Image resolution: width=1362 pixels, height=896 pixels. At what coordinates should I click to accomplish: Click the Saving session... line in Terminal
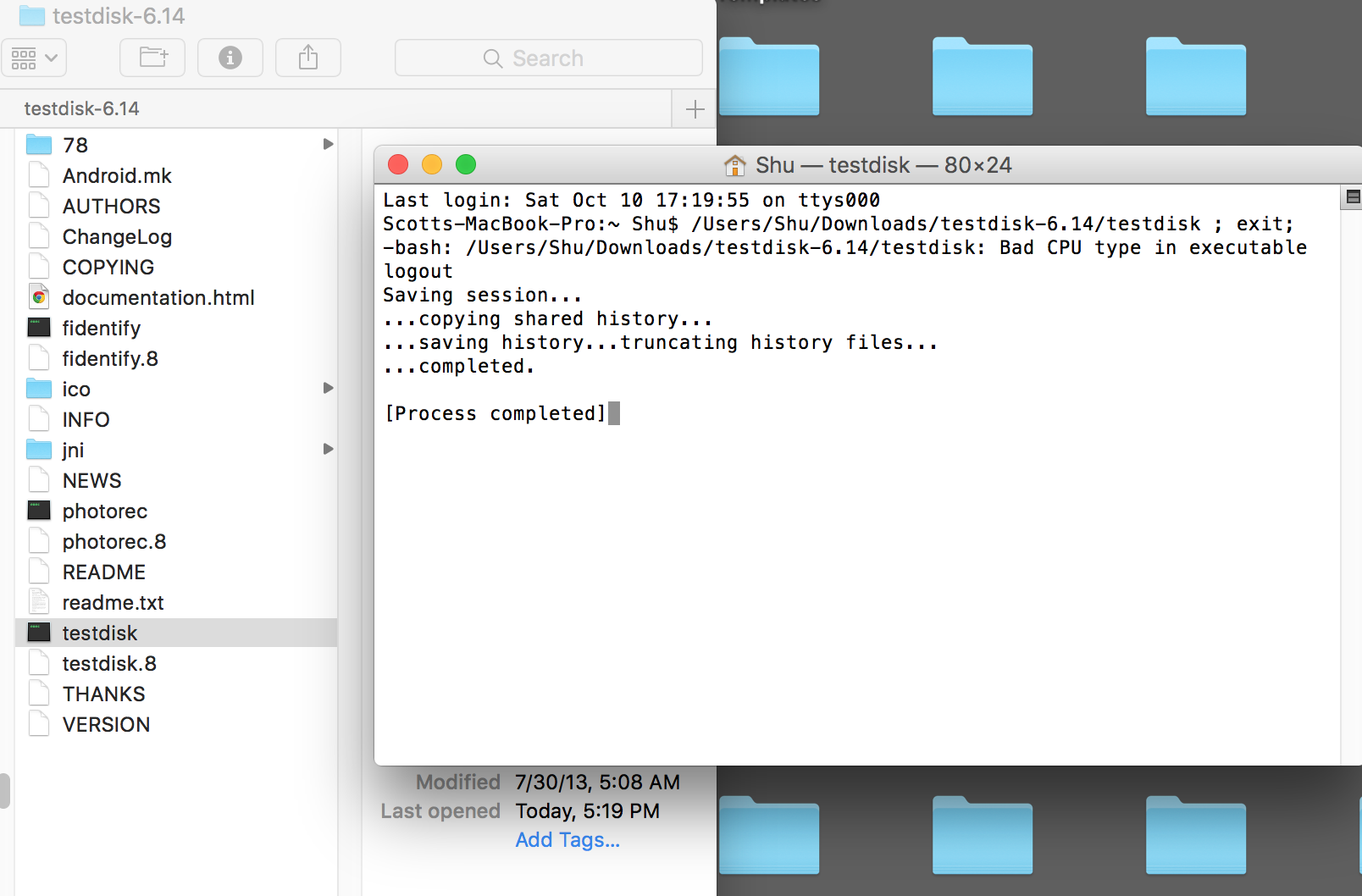(482, 296)
